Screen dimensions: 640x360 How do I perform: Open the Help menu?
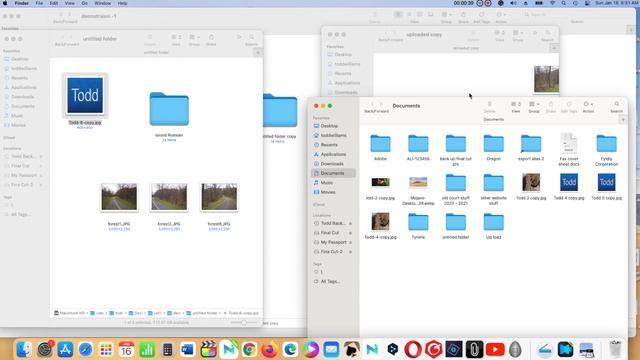[x=122, y=3]
